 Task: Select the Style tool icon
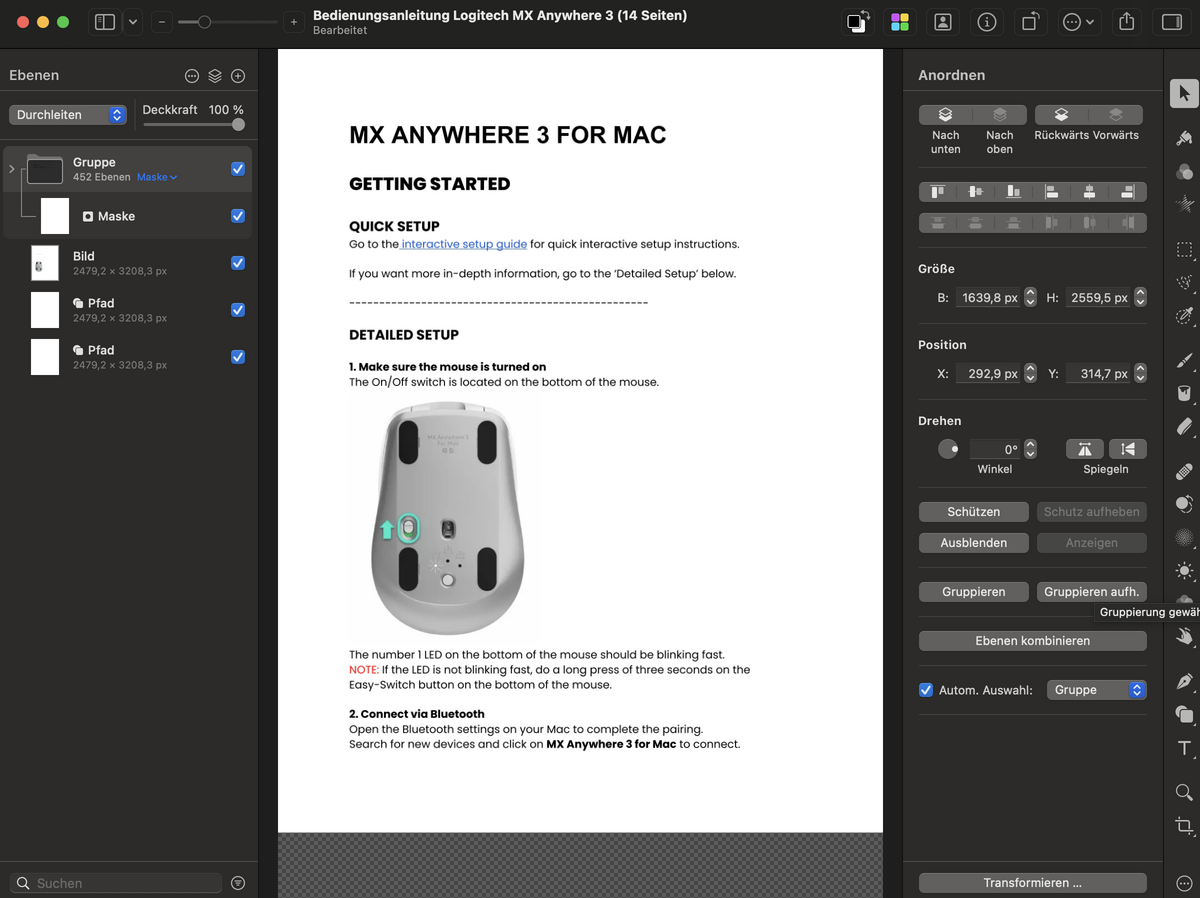1184,138
